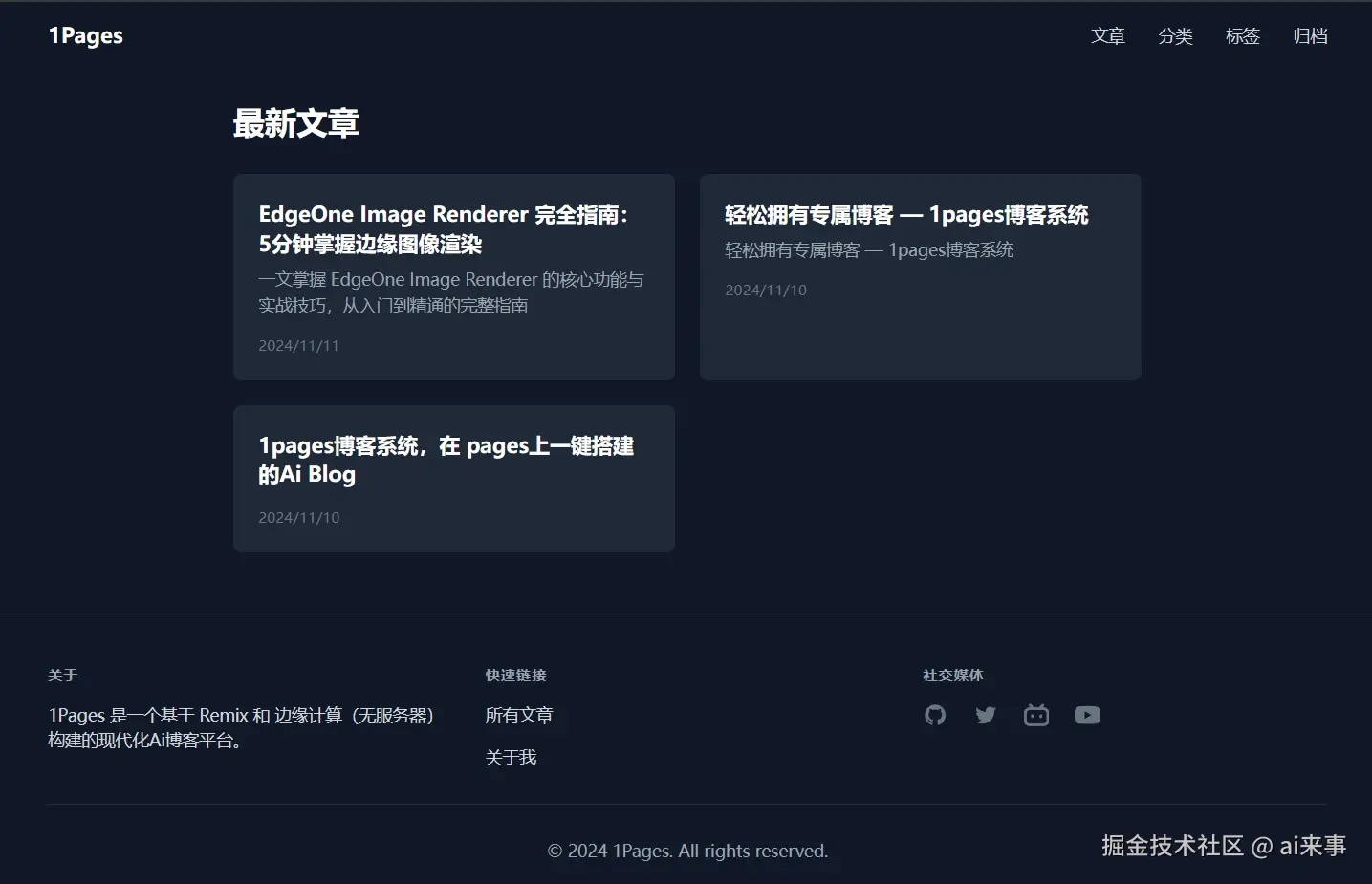Click the EdgeOne article summary text

click(451, 292)
